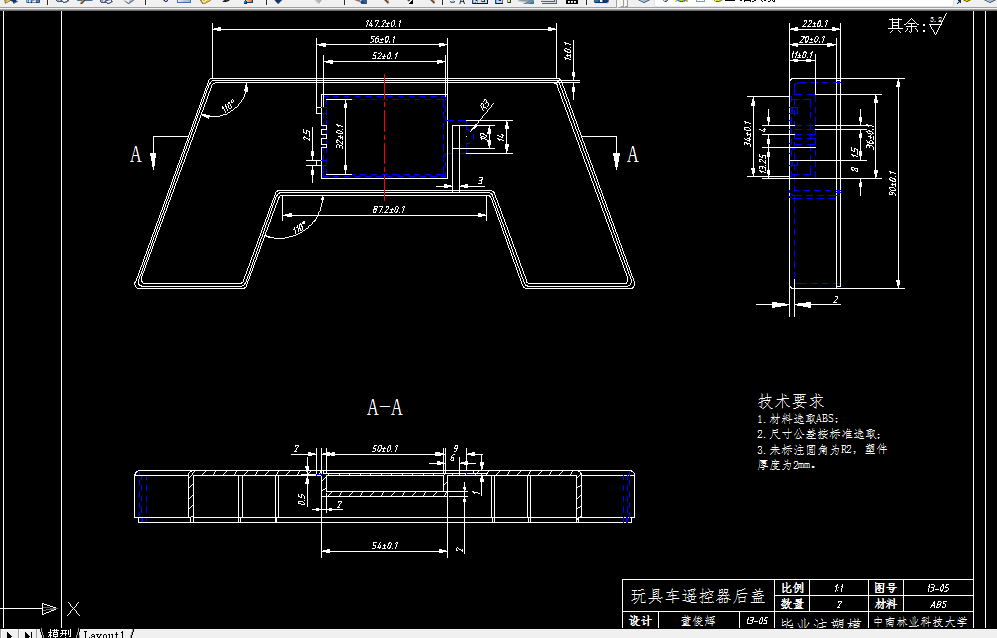Undo the last action with the Undo arrow

tap(277, 4)
